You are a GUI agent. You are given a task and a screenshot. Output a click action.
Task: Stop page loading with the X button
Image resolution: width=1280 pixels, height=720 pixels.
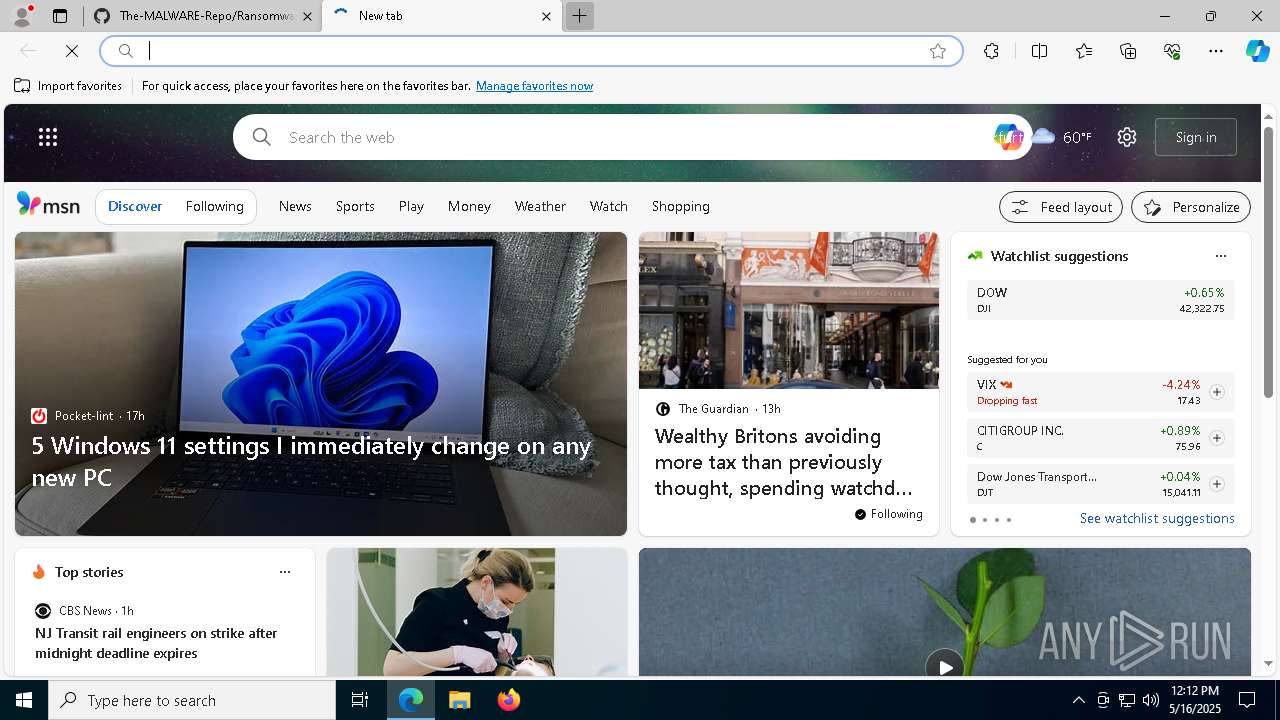[72, 51]
